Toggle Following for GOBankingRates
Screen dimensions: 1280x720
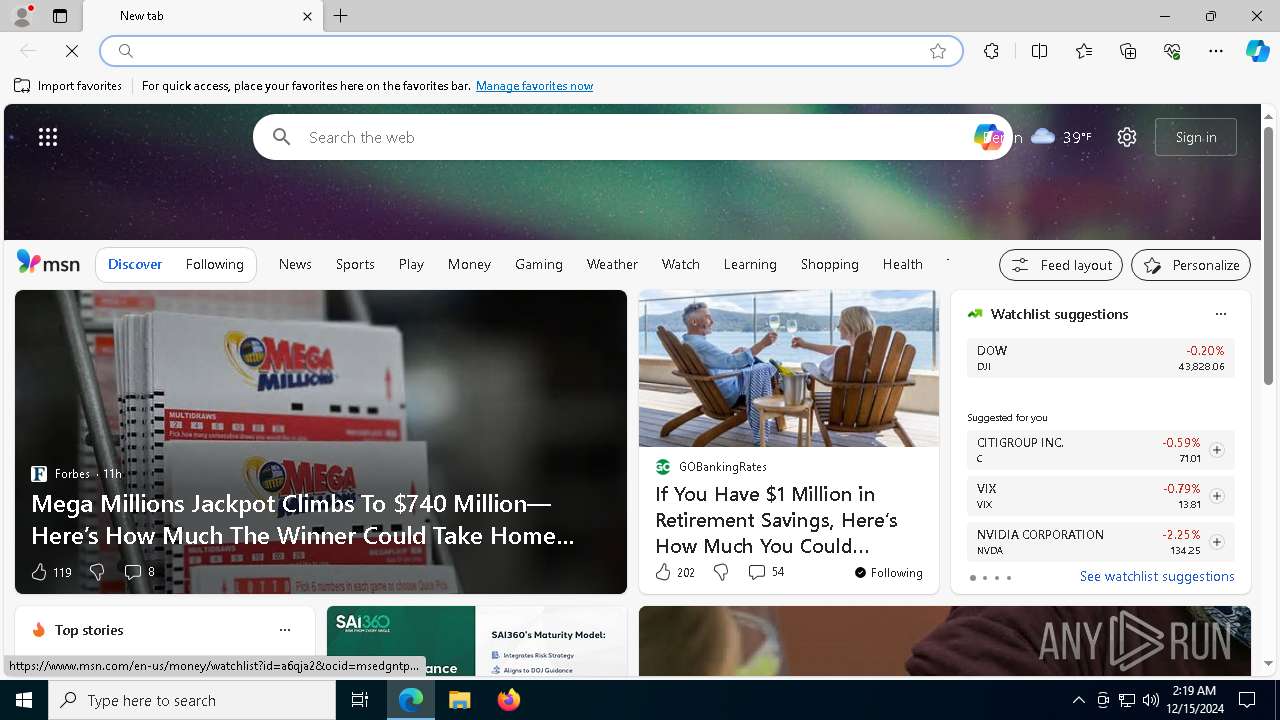tap(888, 573)
